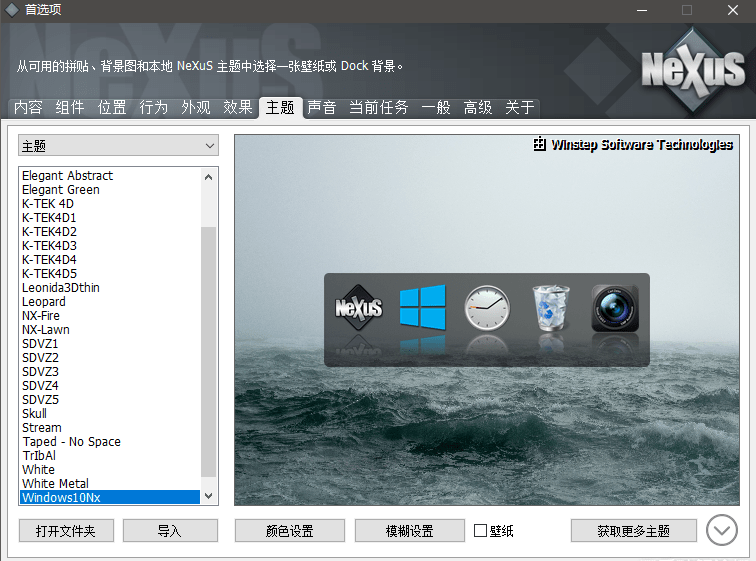
Task: Click scroll-up arrow of theme list
Action: click(209, 176)
